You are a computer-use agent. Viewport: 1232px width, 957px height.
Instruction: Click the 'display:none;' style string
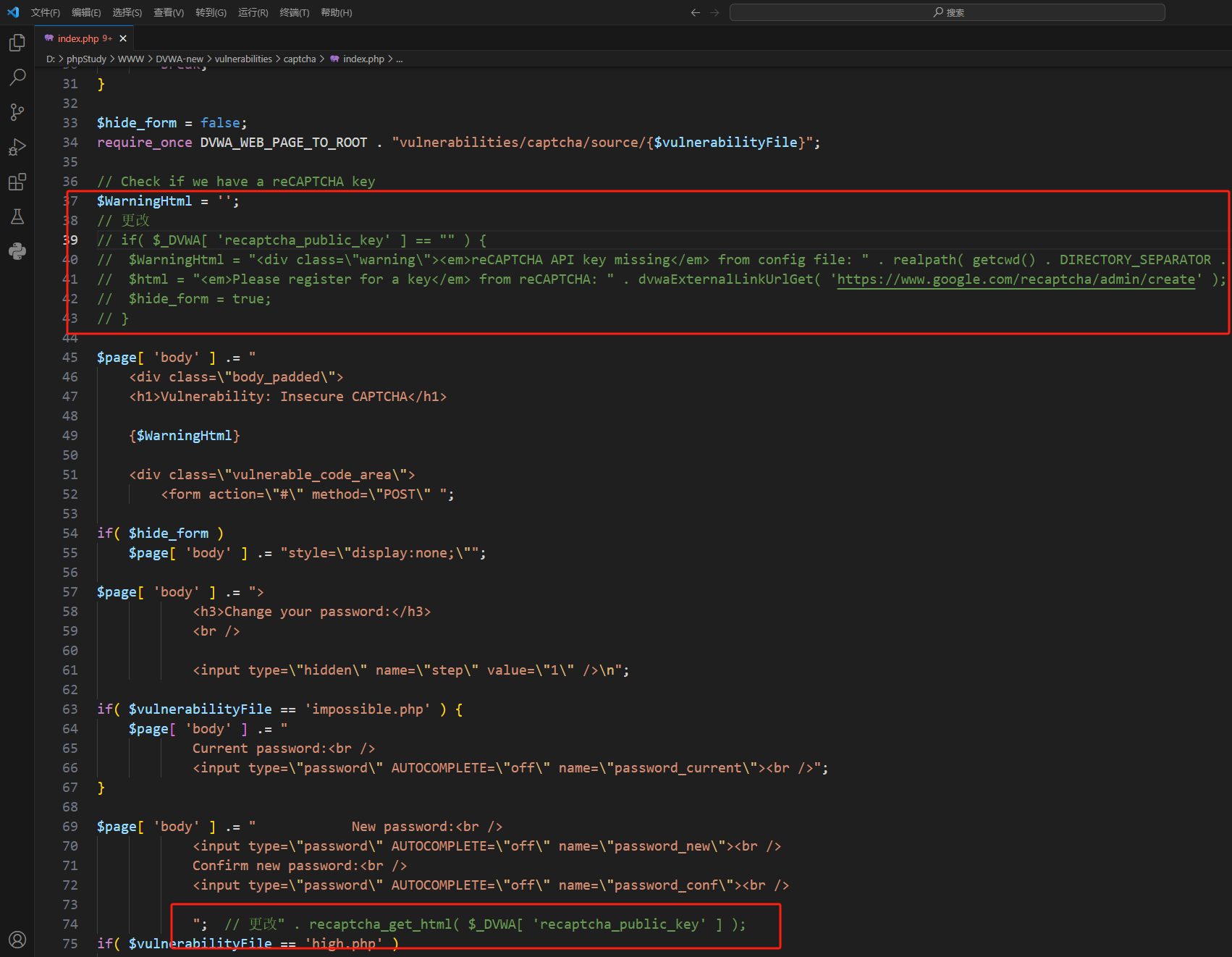point(403,553)
